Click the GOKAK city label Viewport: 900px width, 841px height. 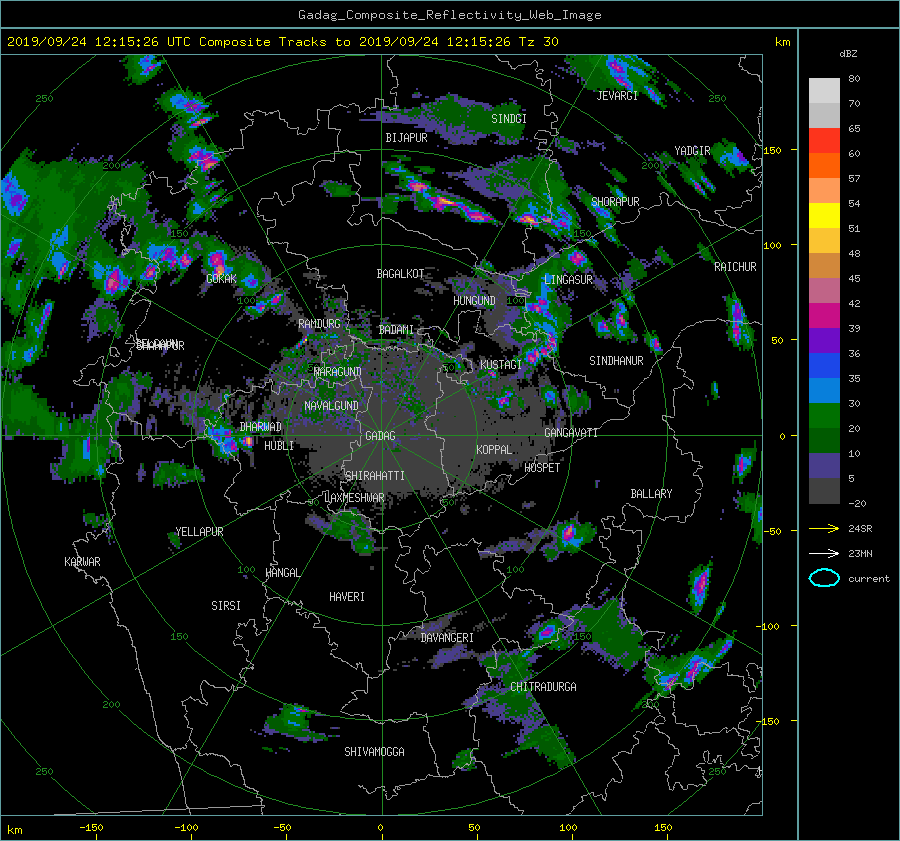pyautogui.click(x=221, y=279)
